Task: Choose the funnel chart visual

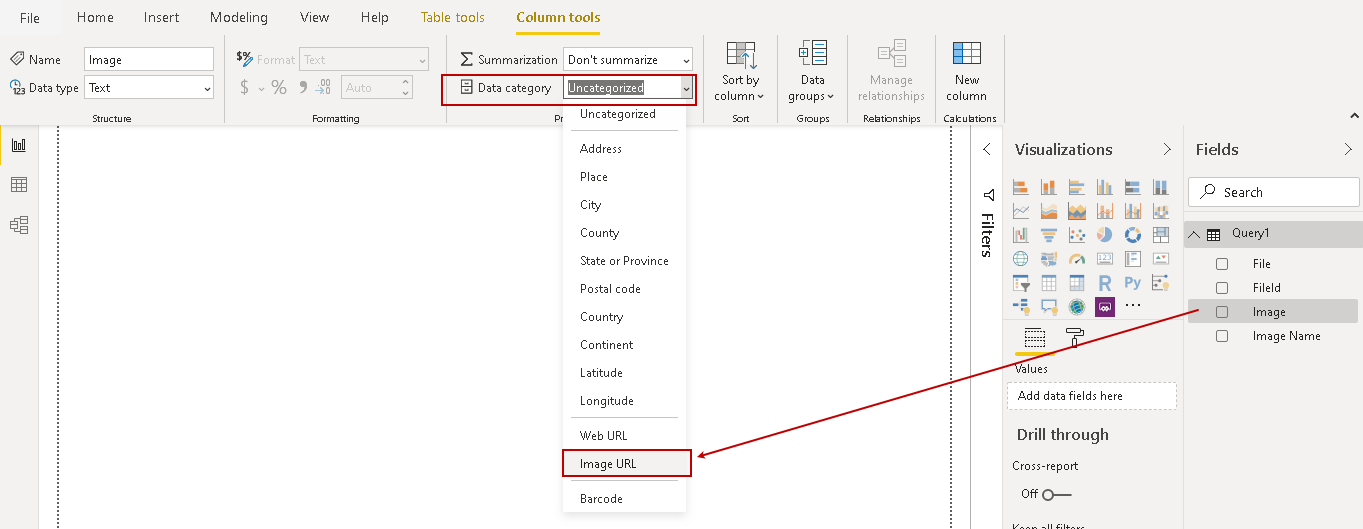Action: point(1049,235)
